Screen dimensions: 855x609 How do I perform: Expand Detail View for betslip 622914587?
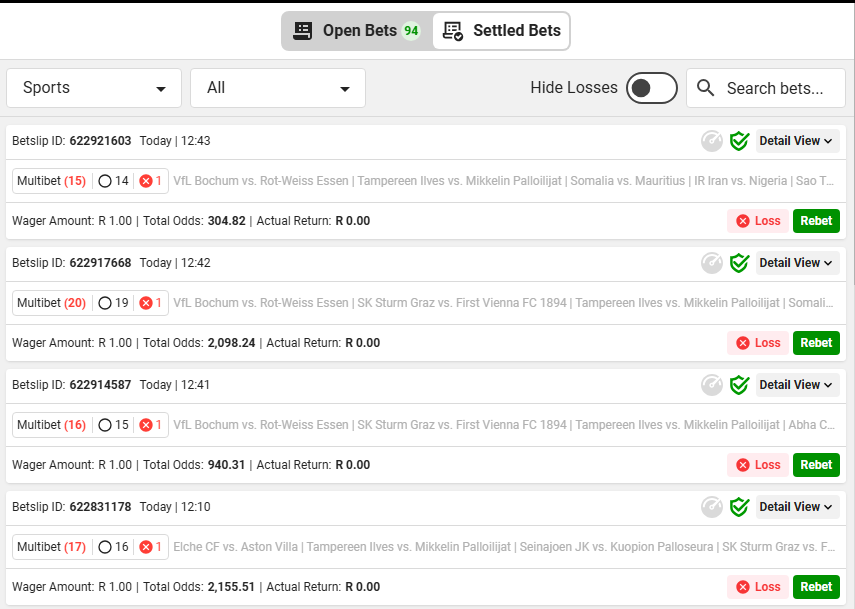coord(797,385)
